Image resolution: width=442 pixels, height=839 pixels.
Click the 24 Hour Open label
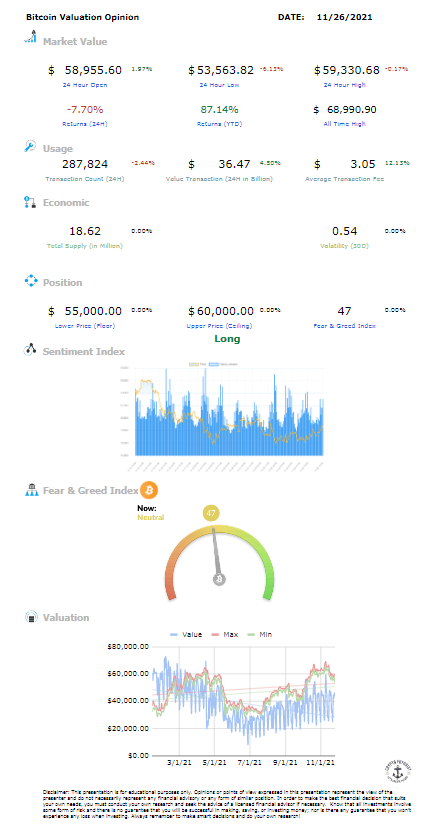pyautogui.click(x=85, y=85)
